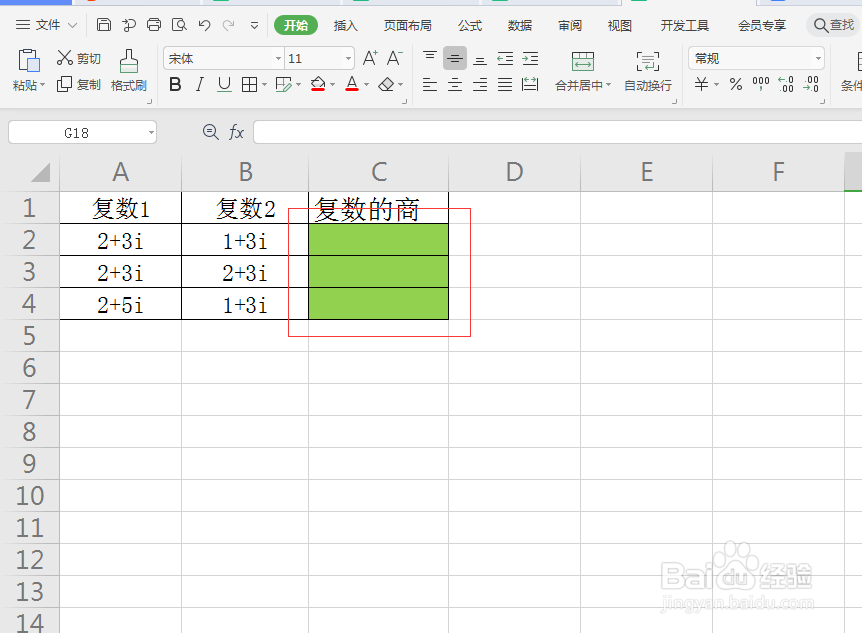The width and height of the screenshot is (862, 633).
Task: Align text to top of cell
Action: click(430, 58)
